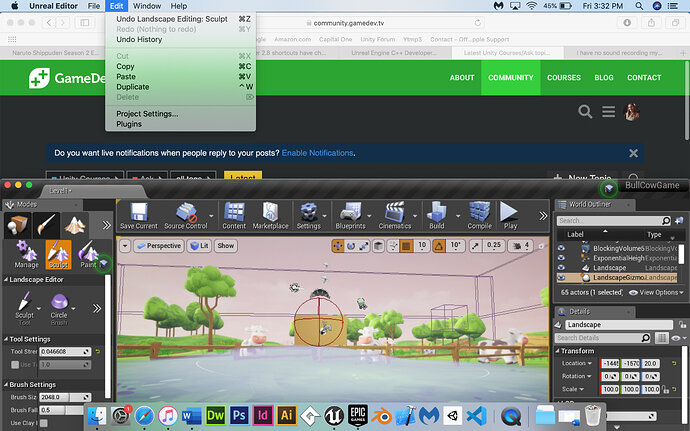This screenshot has height=431, width=690.
Task: Open the Location dropdown in Transform
Action: pyautogui.click(x=577, y=363)
